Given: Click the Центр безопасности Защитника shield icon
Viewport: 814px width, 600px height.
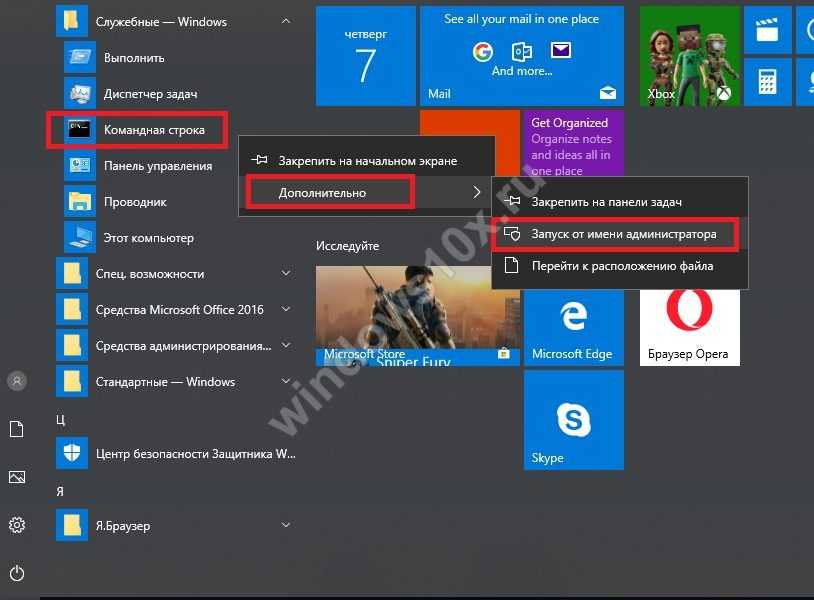Looking at the screenshot, I should (72, 453).
